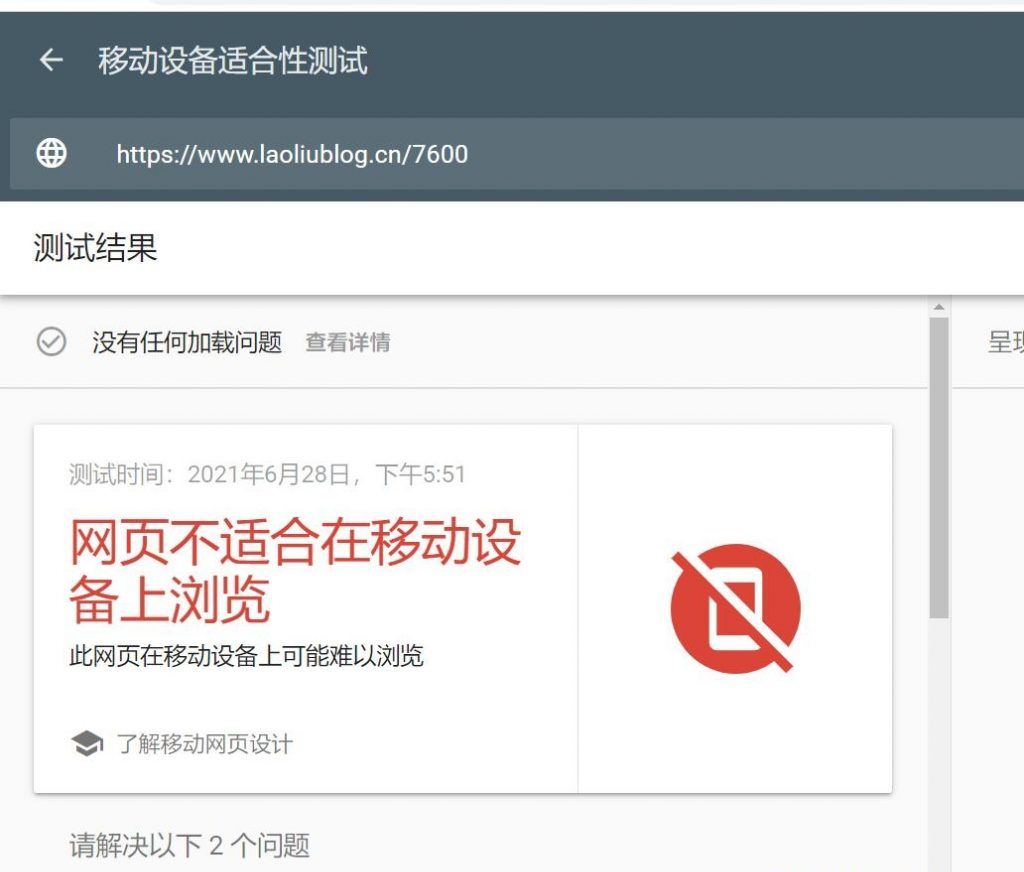The width and height of the screenshot is (1024, 872).
Task: Click the graduation cap icon
Action: tap(87, 743)
